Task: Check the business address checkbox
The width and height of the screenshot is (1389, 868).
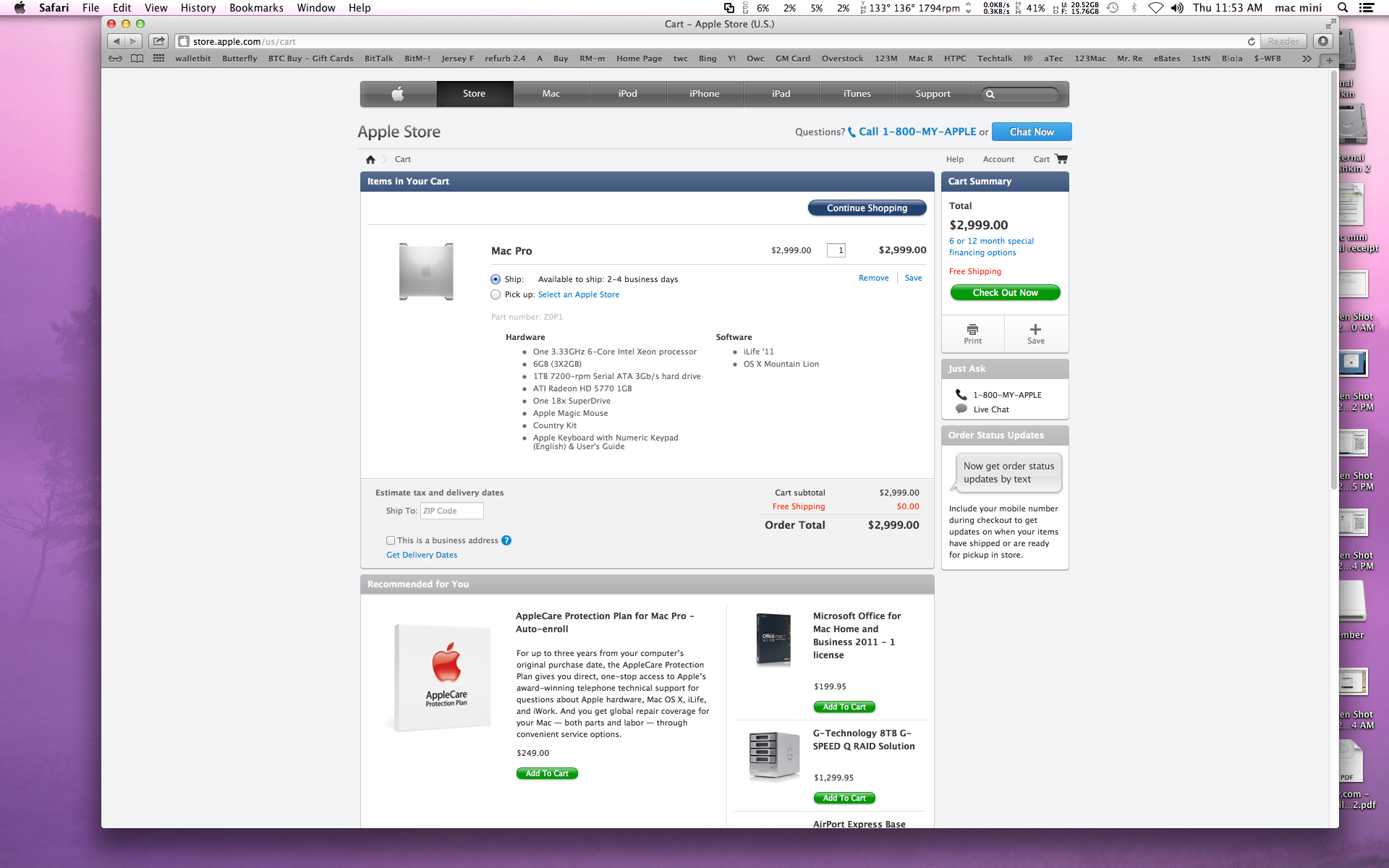Action: [391, 540]
